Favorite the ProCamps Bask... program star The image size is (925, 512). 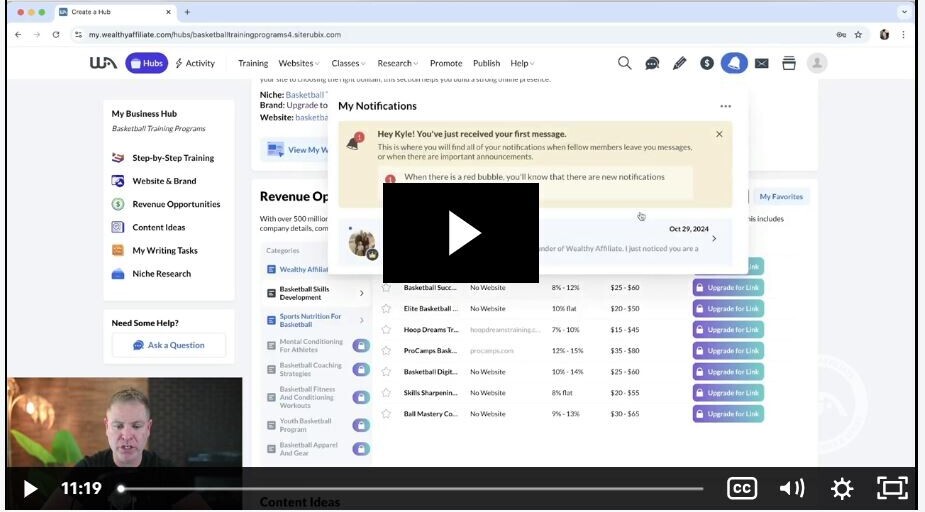pyautogui.click(x=386, y=350)
